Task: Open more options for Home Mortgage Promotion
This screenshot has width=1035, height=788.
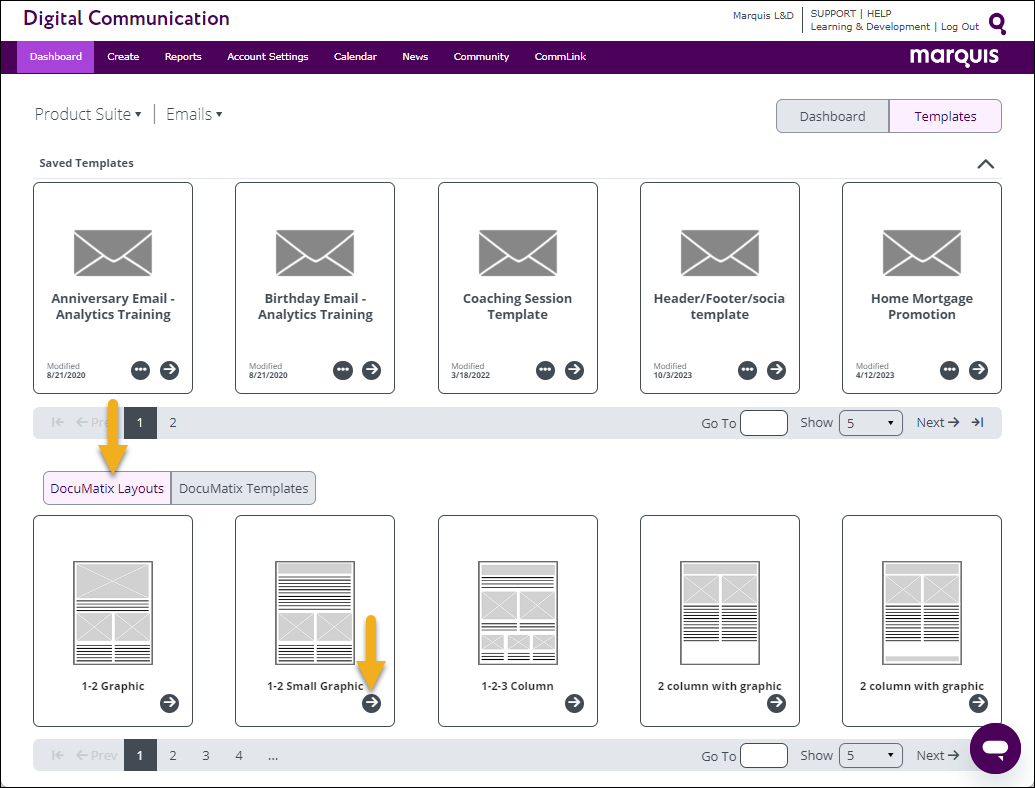Action: [x=949, y=370]
